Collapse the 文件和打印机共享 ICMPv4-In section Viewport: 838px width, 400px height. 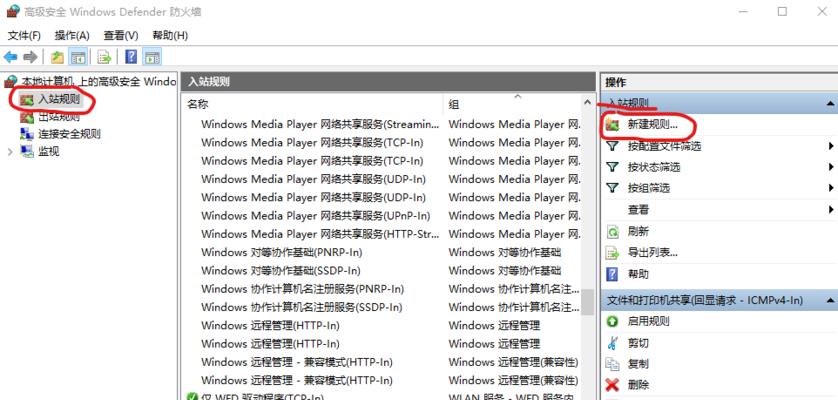click(x=829, y=300)
